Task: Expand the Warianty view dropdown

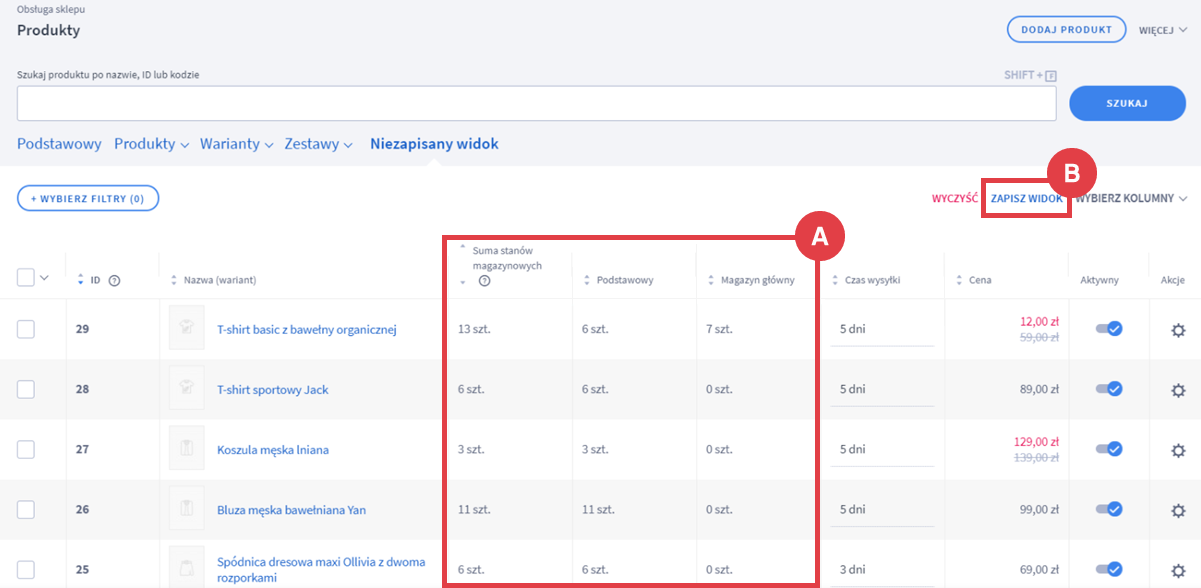Action: 236,144
